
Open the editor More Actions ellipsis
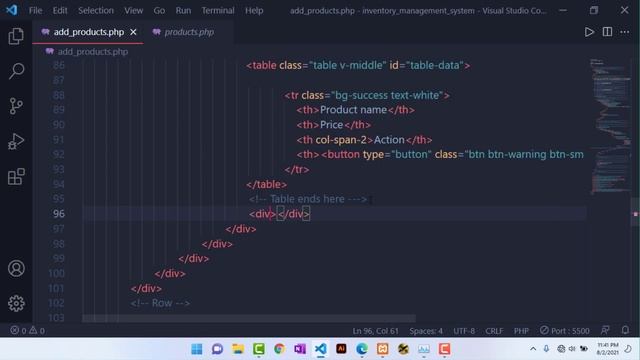(x=624, y=32)
